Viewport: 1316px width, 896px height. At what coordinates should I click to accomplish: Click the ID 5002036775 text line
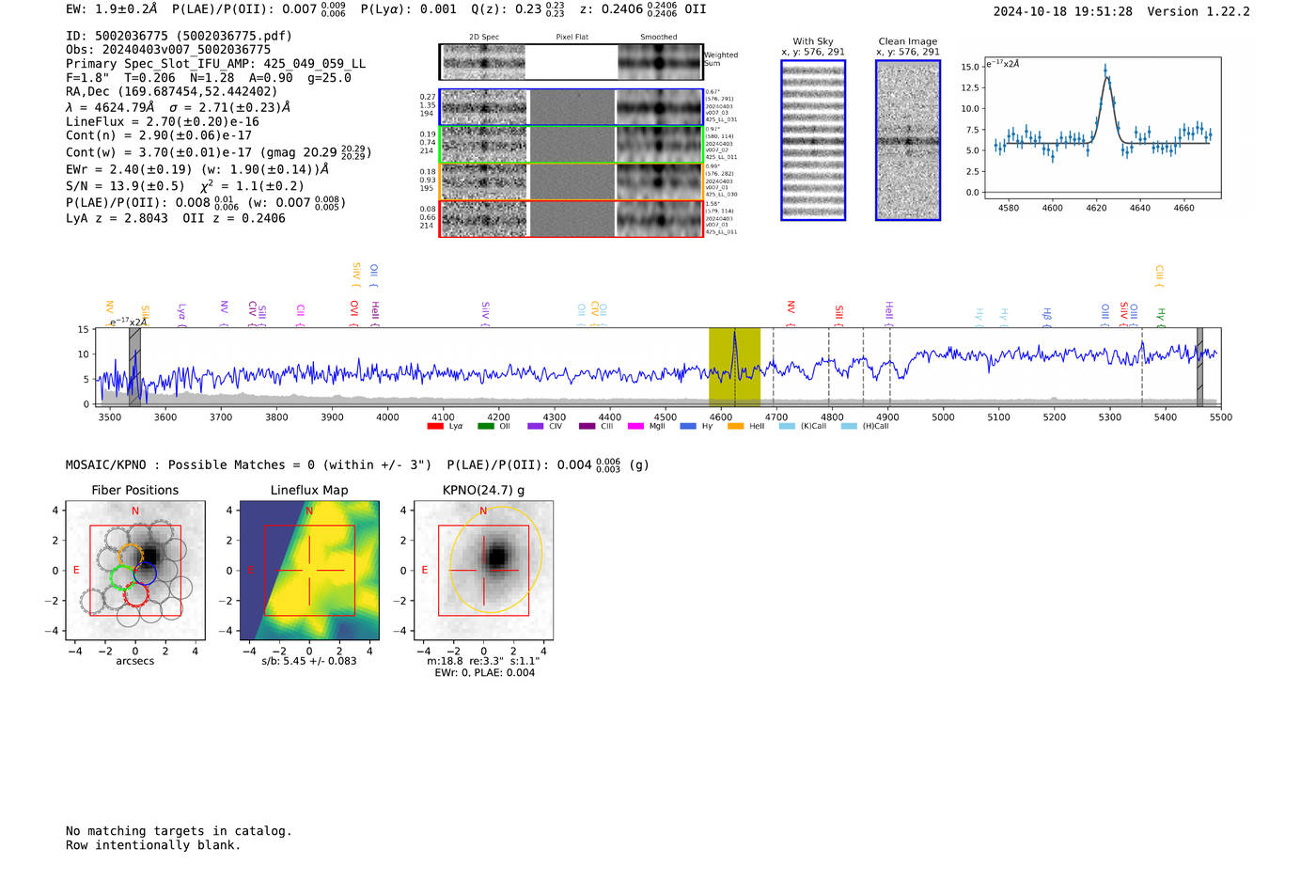(x=179, y=36)
